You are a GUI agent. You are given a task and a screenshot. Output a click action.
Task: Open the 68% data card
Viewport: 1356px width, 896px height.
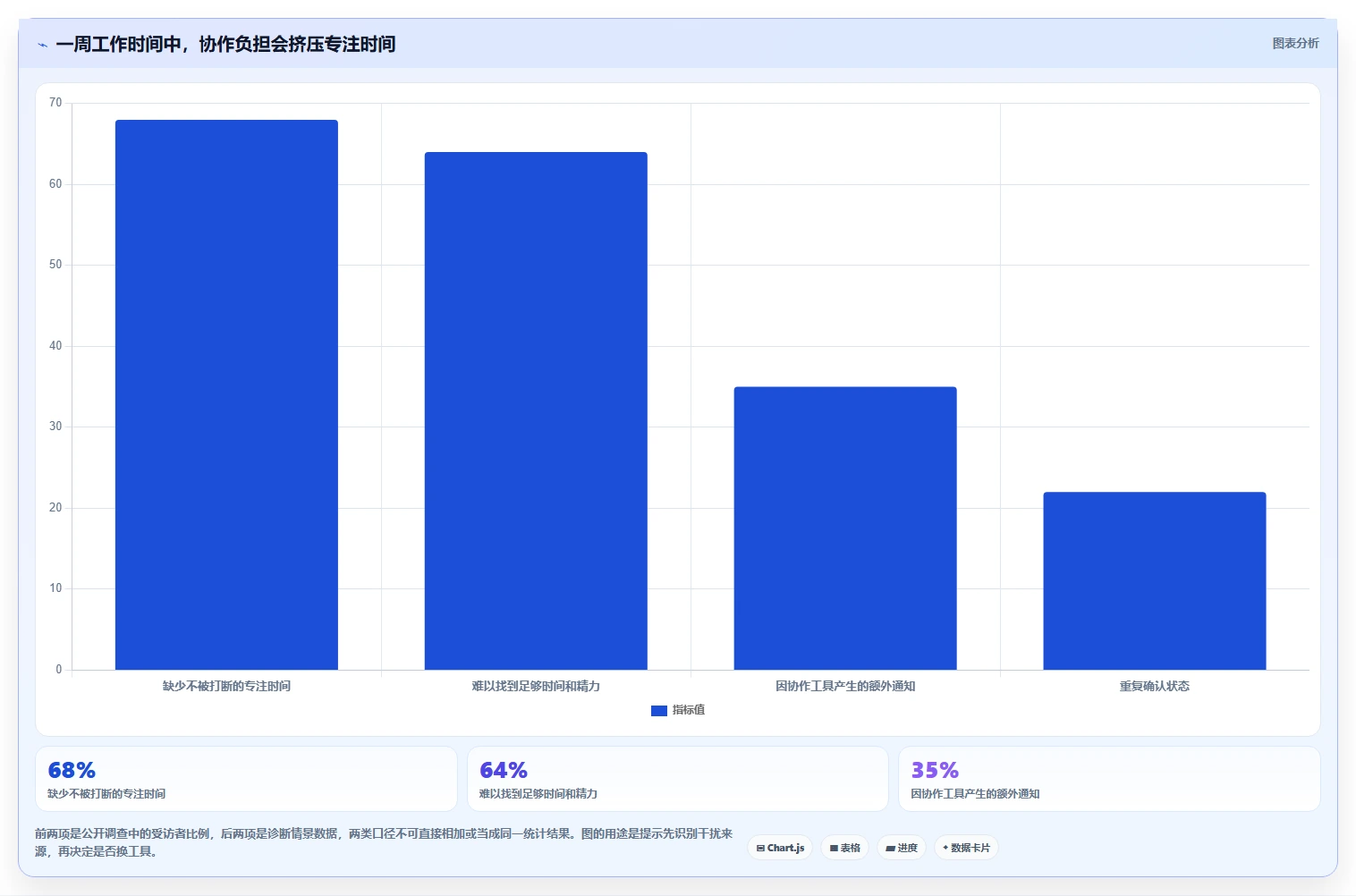(246, 779)
